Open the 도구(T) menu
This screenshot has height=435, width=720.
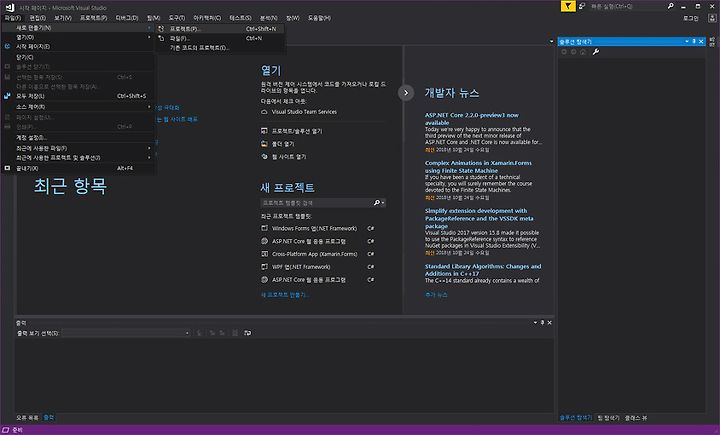(x=177, y=18)
